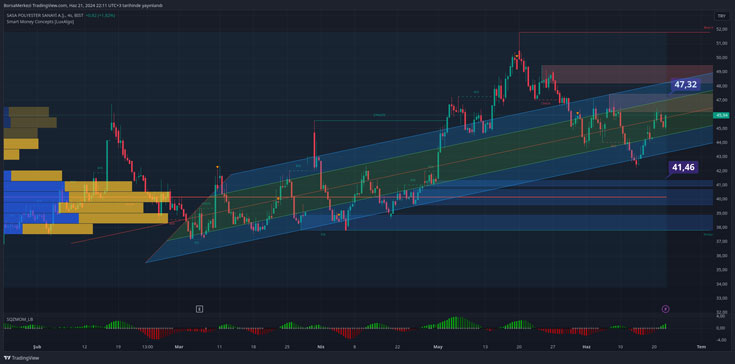
Task: Click the 41,46 price callout label
Action: (684, 167)
